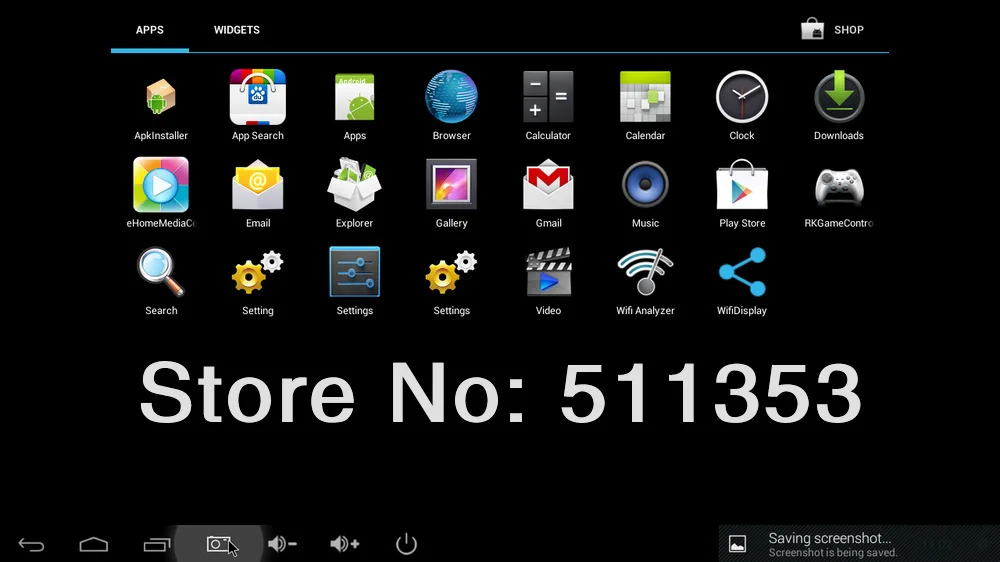Launch RKGameControl gamepad app

pyautogui.click(x=839, y=186)
